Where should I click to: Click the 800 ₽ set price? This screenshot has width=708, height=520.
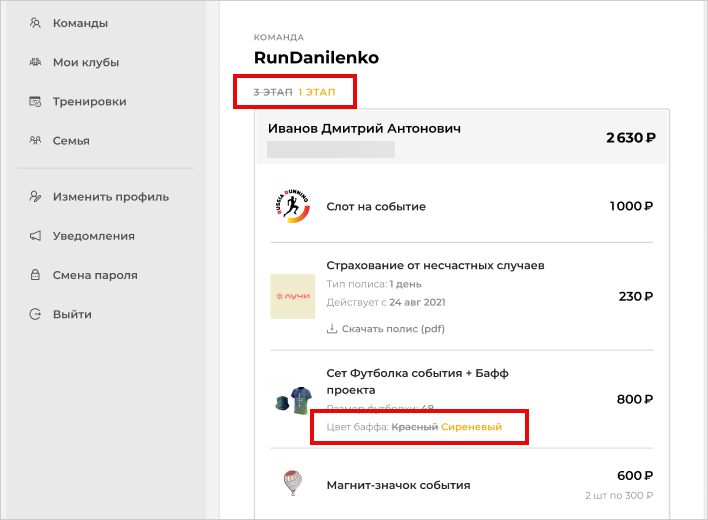pos(635,399)
